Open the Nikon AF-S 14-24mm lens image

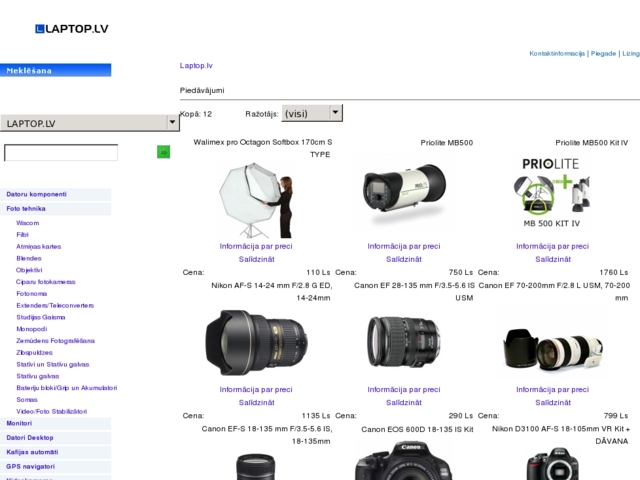pyautogui.click(x=256, y=342)
